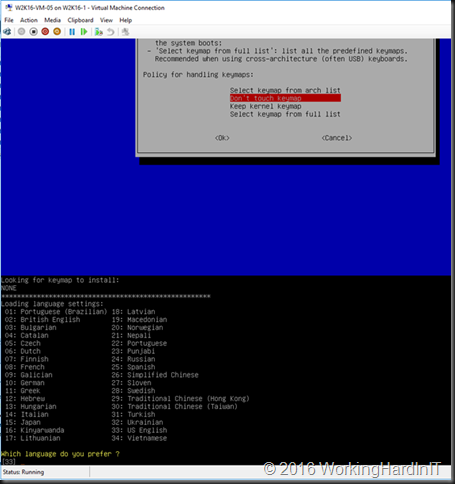Click the 'Which language do you prefer ?' prompt

(60, 454)
